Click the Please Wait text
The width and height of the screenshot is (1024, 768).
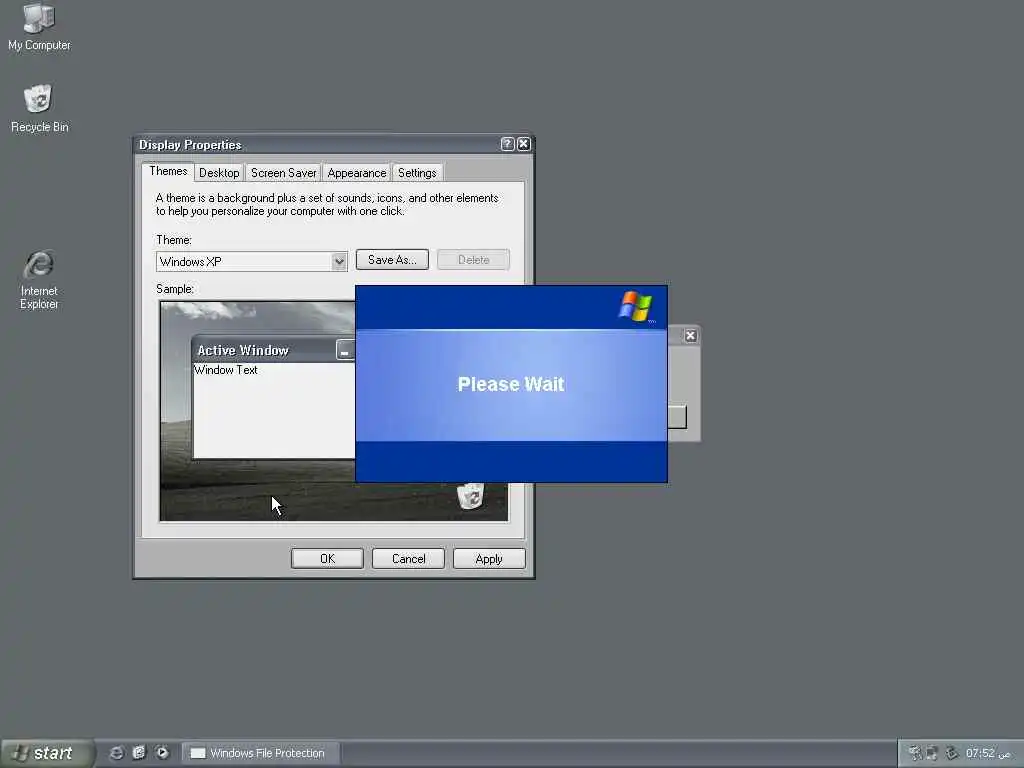[x=511, y=384]
